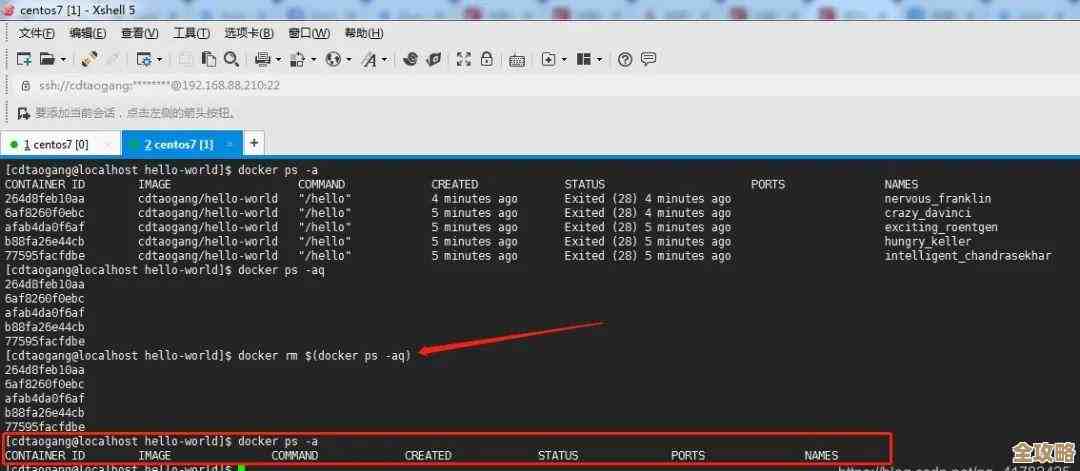Expand the Open session dropdown arrow
This screenshot has width=1080, height=471.
coord(63,60)
